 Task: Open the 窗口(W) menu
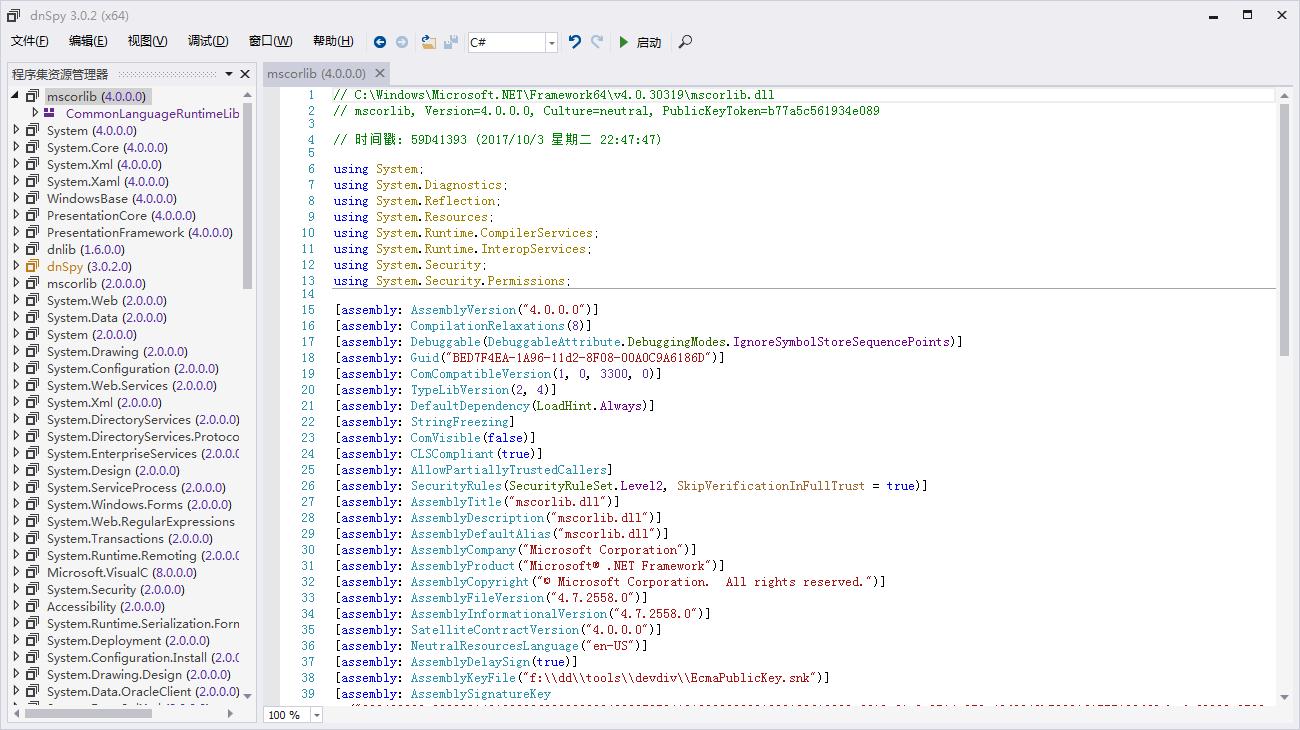(270, 41)
